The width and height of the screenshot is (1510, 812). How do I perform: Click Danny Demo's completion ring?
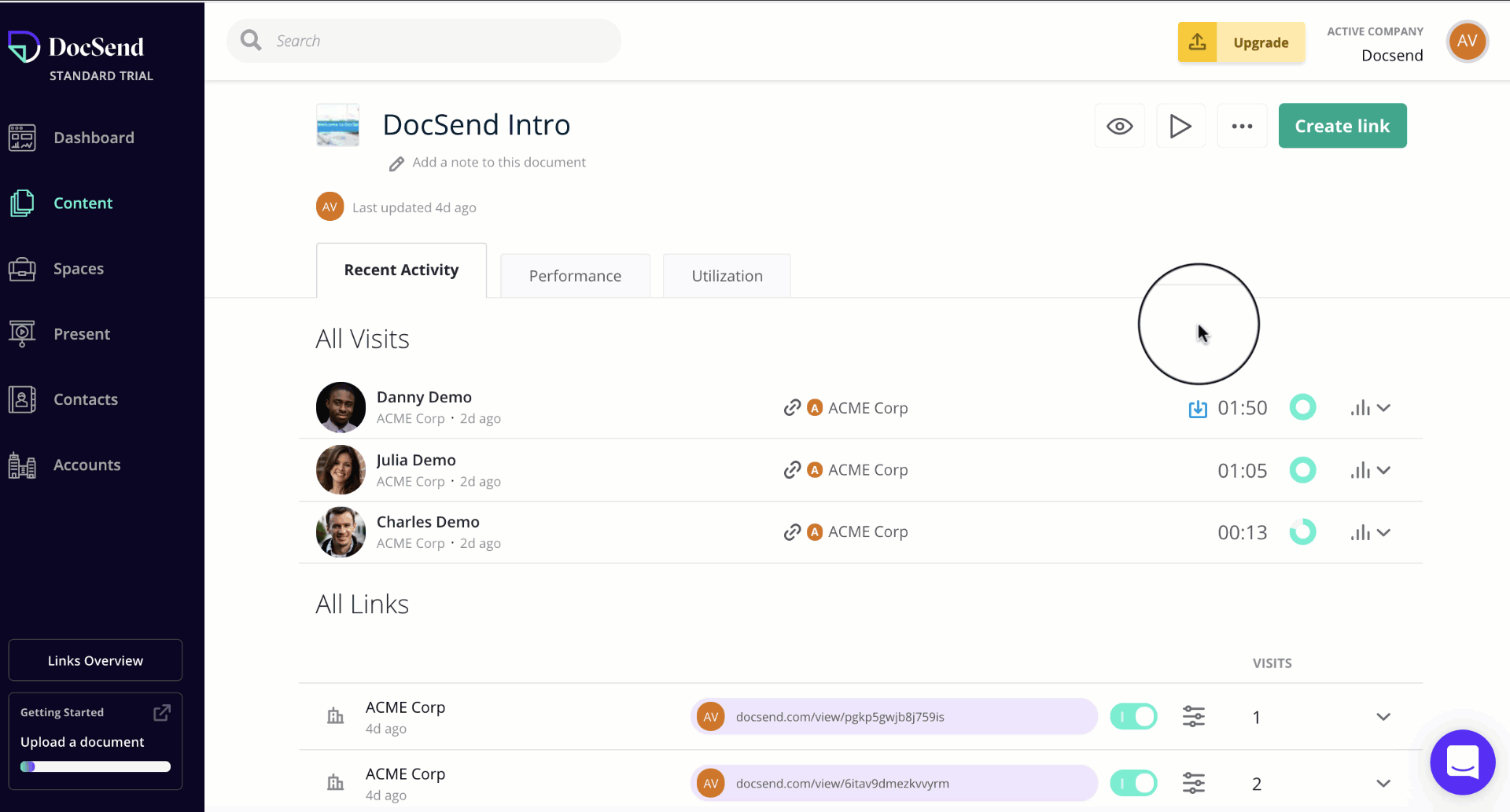click(x=1303, y=407)
